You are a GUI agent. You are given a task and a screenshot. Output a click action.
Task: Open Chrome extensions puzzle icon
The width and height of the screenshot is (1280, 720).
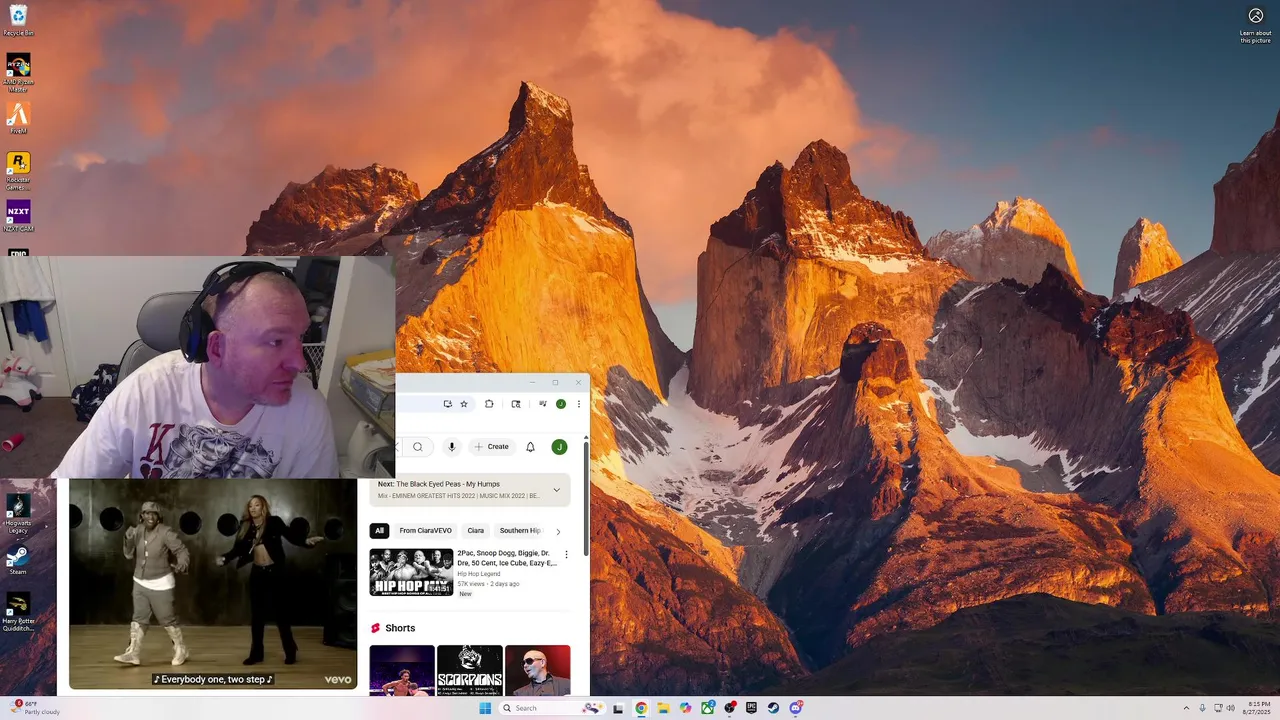click(x=489, y=404)
